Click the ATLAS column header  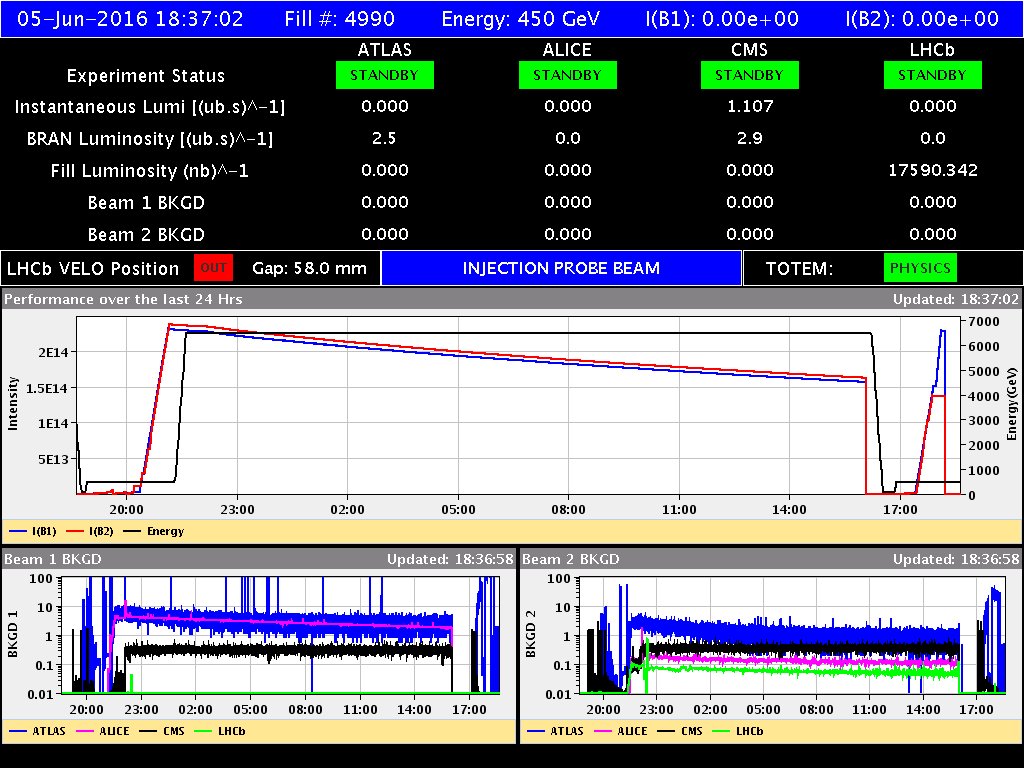(385, 50)
